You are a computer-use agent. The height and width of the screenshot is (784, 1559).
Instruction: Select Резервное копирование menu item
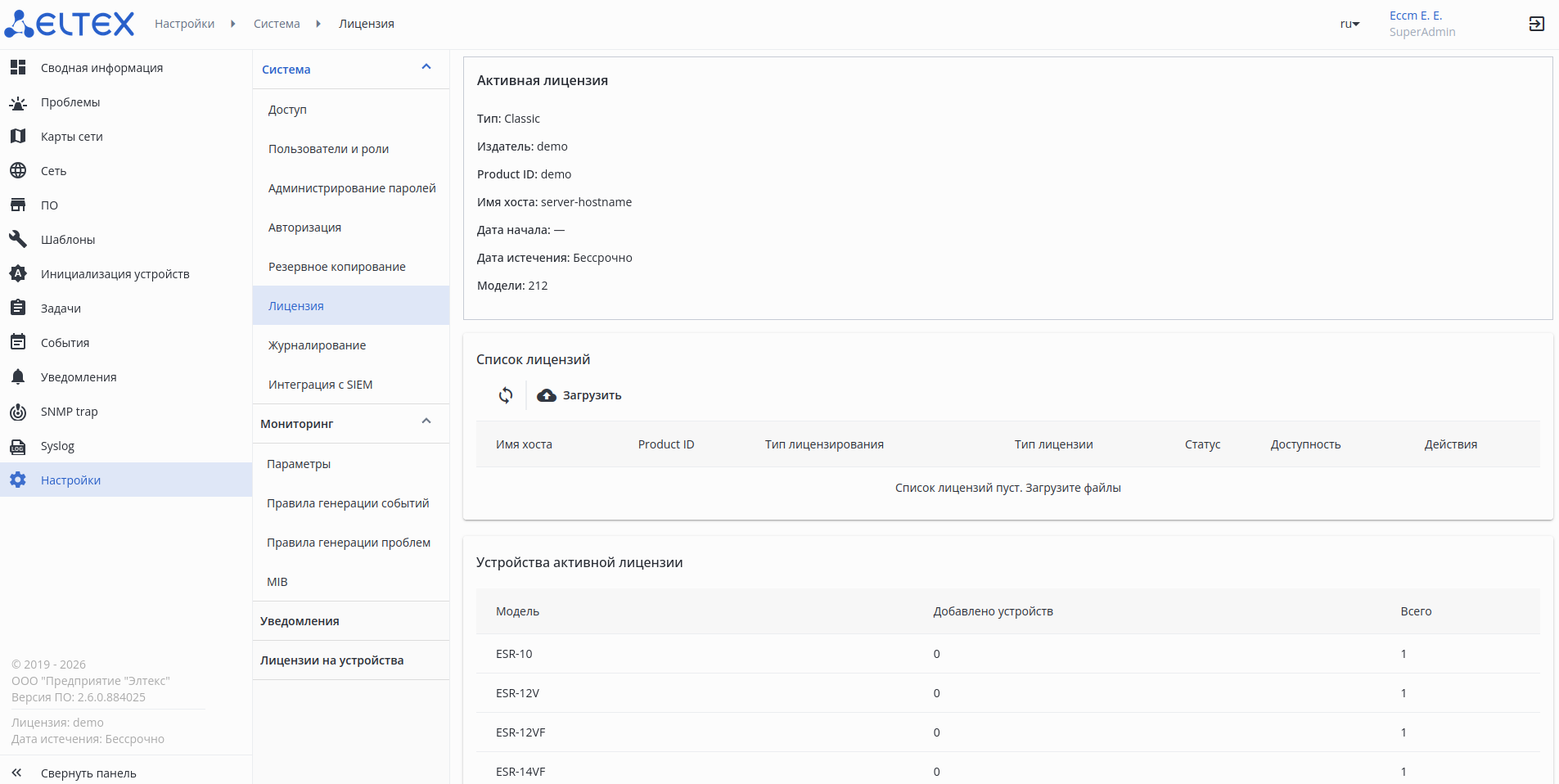pyautogui.click(x=337, y=267)
